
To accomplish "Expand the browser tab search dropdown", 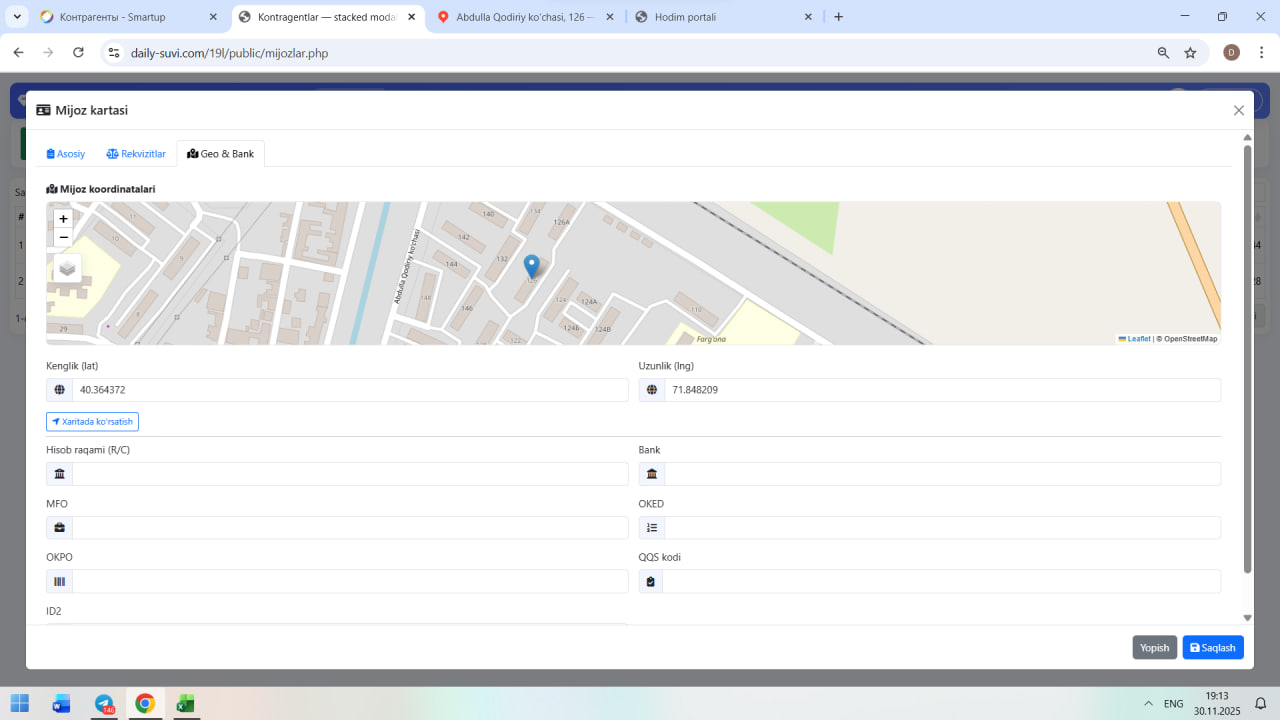I will click(x=17, y=17).
